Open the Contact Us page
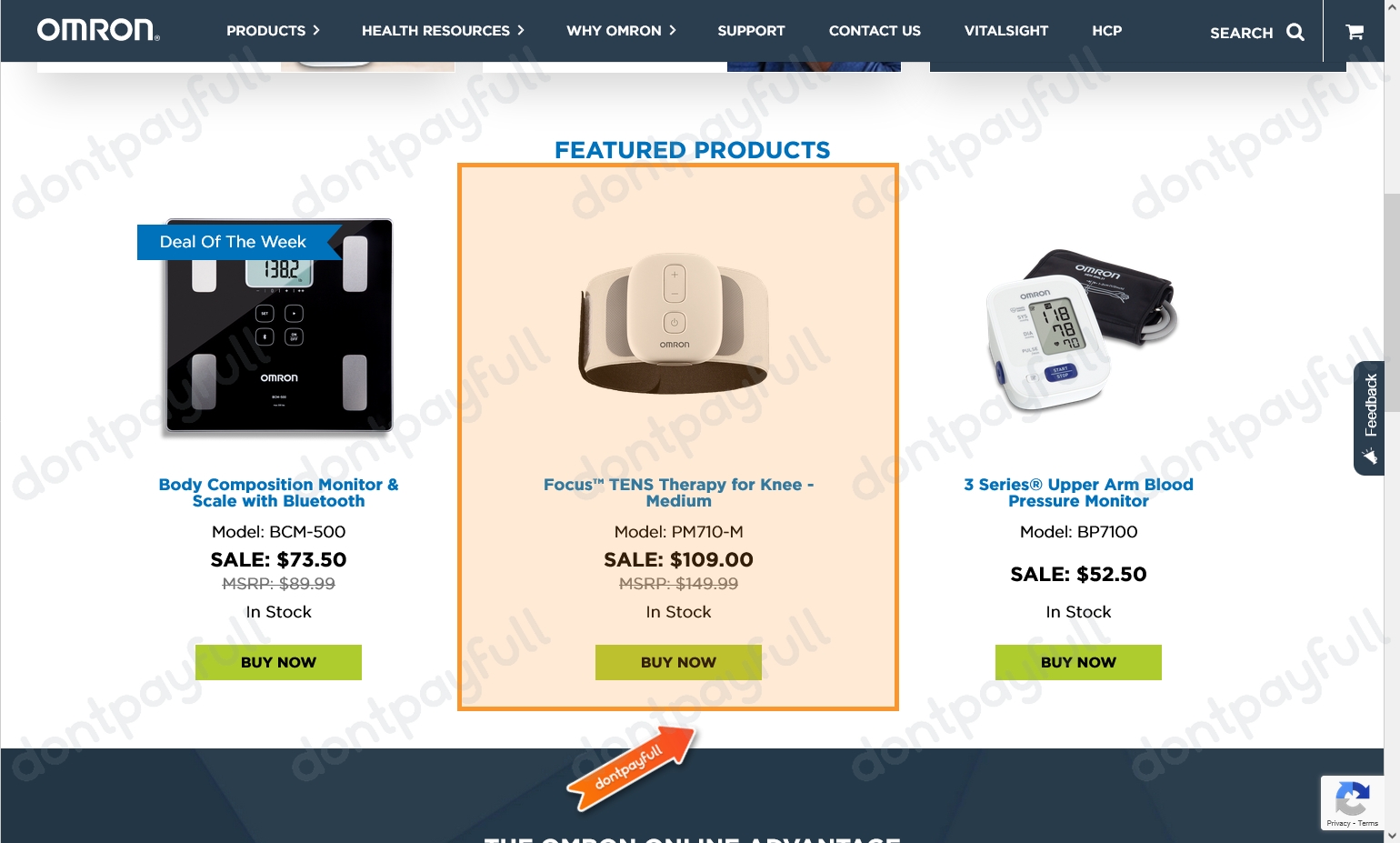The width and height of the screenshot is (1400, 843). tap(875, 31)
